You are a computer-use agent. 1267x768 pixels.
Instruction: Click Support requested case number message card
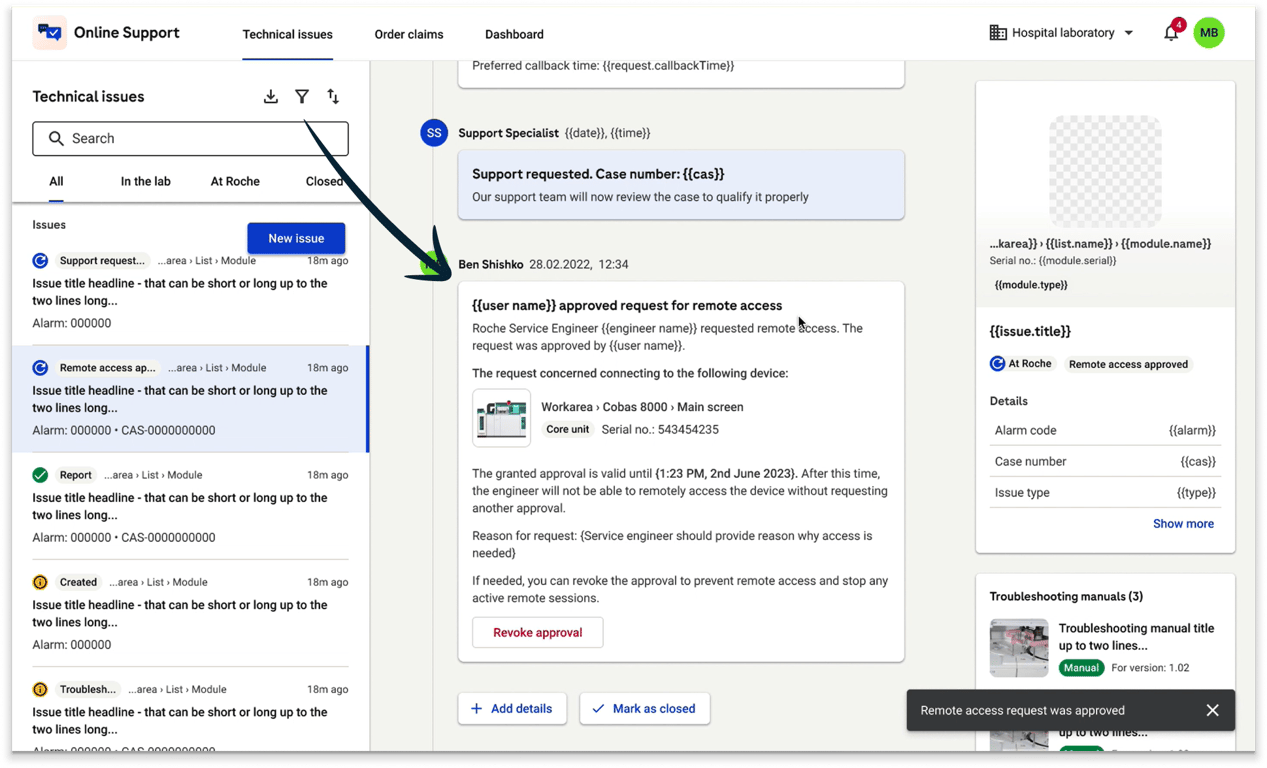click(x=681, y=185)
